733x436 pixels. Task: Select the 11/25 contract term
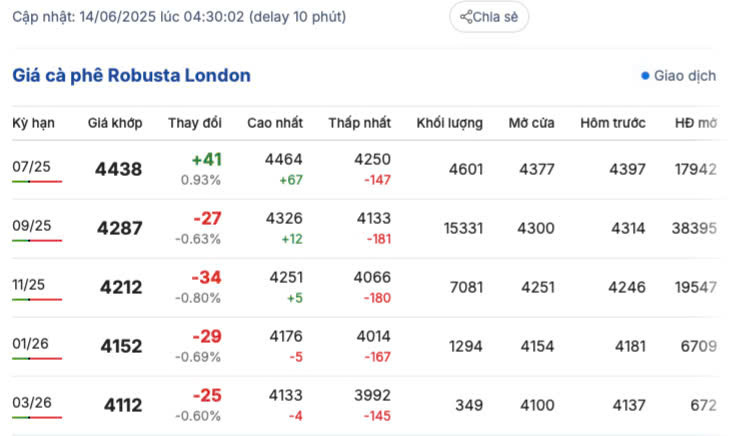coord(28,284)
